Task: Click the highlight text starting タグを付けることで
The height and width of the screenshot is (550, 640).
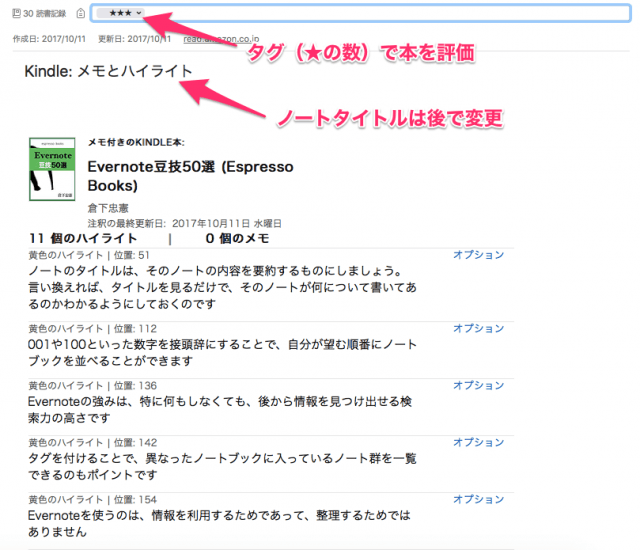Action: pyautogui.click(x=222, y=466)
